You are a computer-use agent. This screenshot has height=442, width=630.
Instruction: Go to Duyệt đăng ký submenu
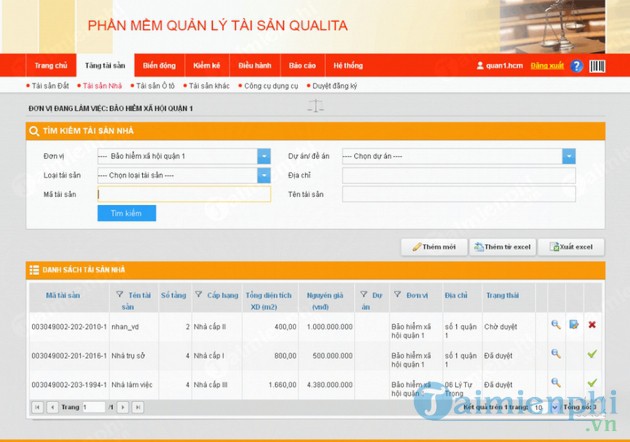coord(334,86)
